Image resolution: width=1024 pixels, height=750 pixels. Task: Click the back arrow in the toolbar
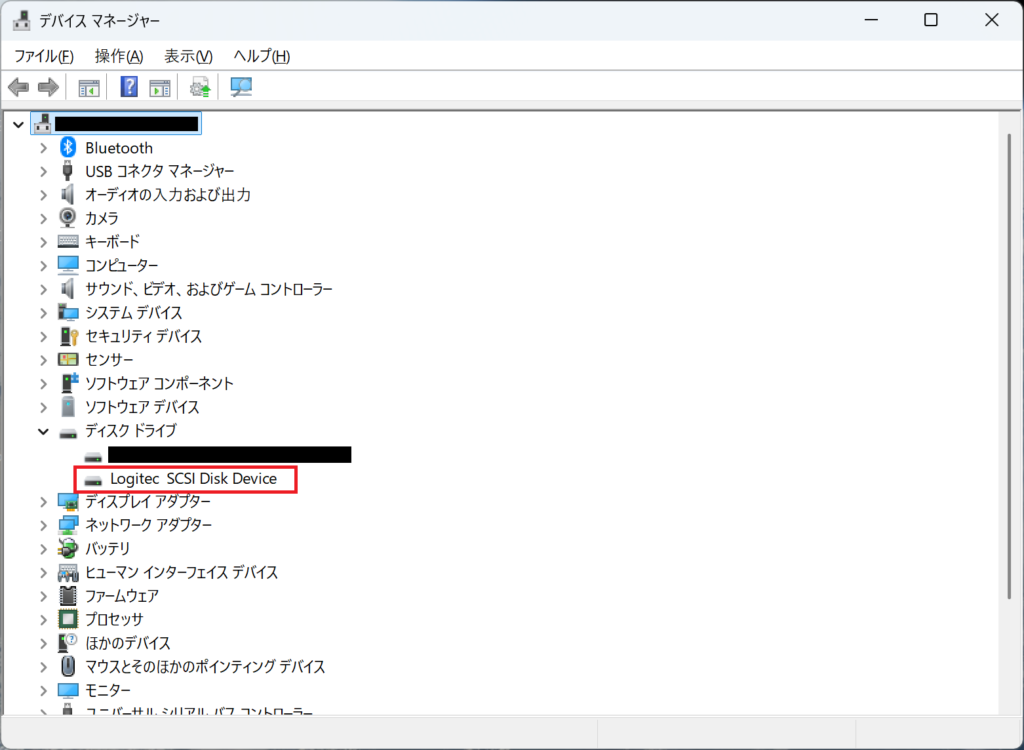coord(18,88)
